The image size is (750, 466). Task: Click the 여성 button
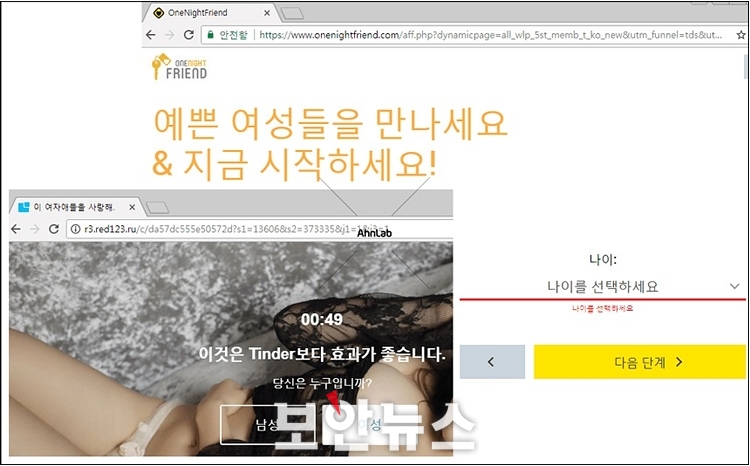pos(370,425)
